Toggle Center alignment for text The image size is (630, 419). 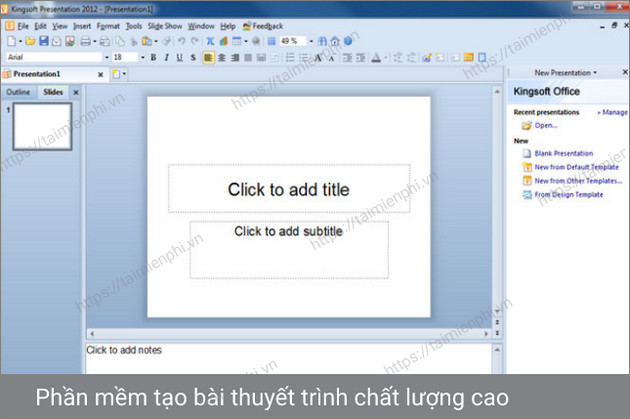click(x=221, y=57)
